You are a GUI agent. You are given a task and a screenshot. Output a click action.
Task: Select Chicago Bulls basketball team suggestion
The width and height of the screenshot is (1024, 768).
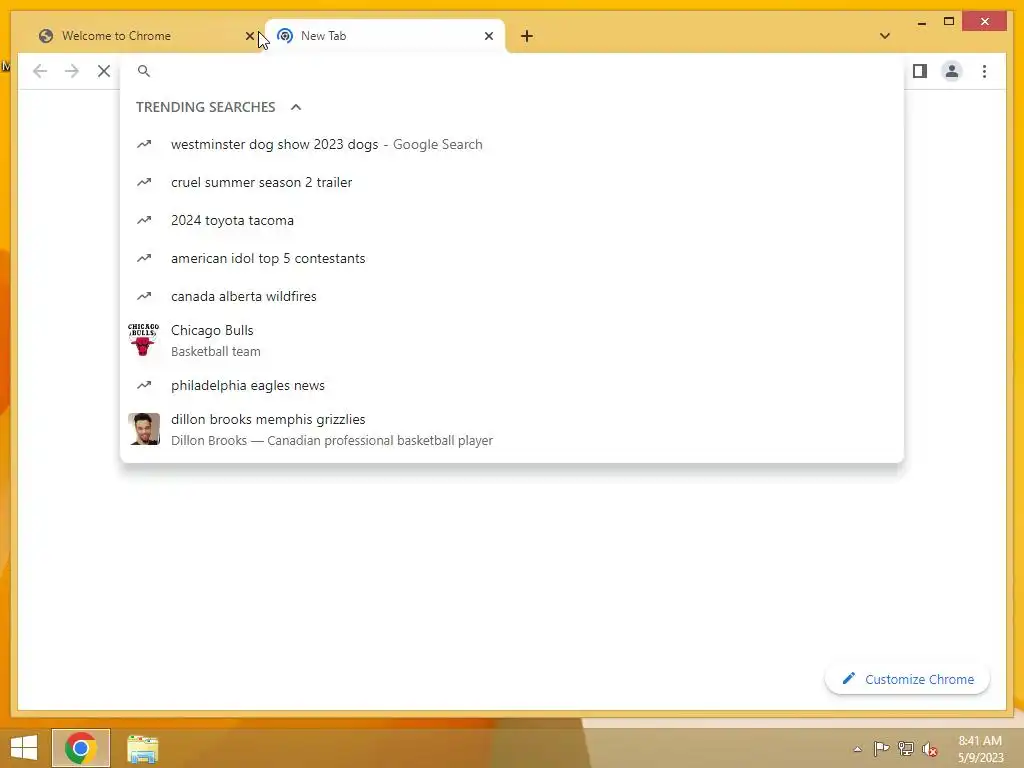512,340
